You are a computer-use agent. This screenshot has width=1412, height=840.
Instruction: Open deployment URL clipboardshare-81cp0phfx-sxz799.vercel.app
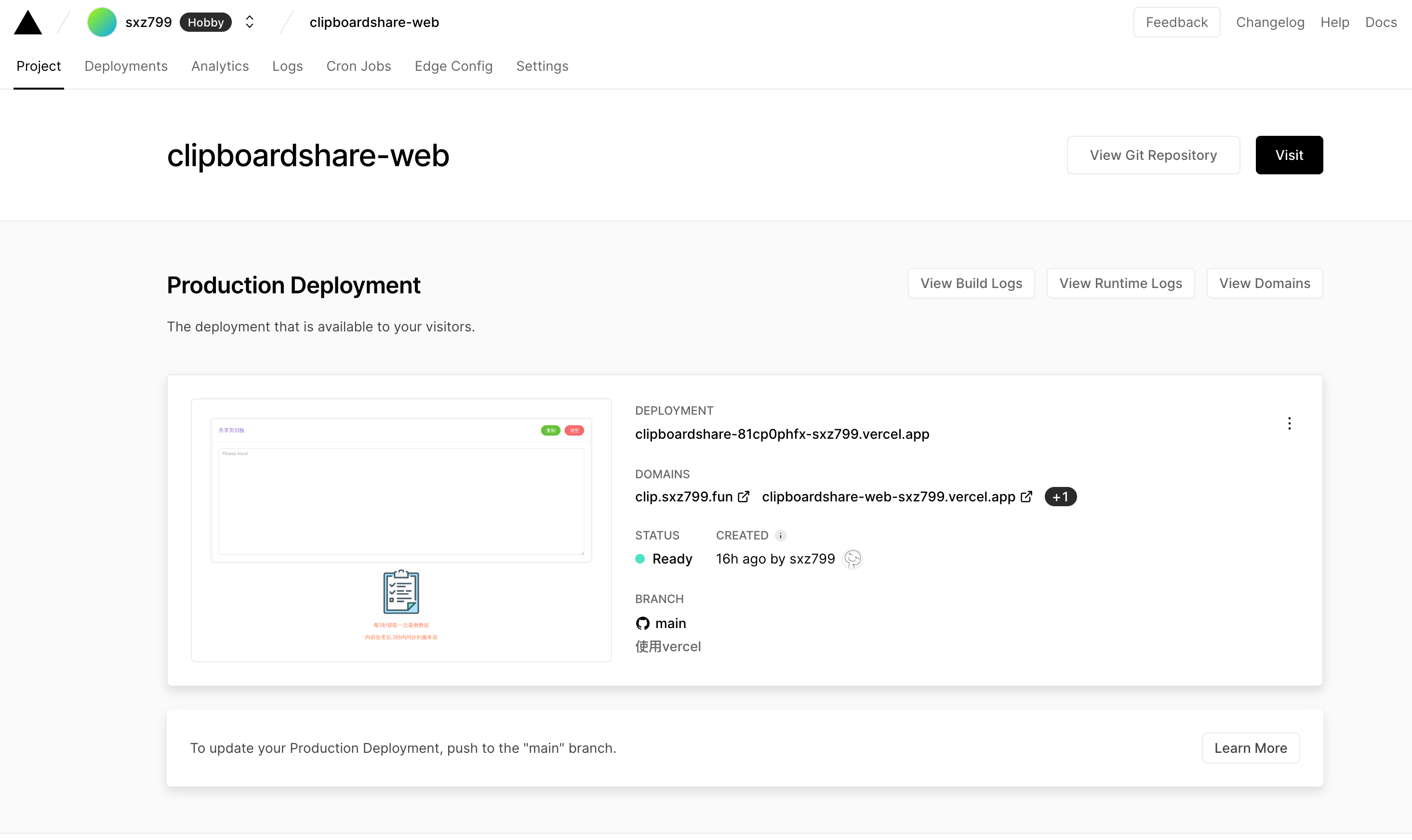pyautogui.click(x=783, y=434)
